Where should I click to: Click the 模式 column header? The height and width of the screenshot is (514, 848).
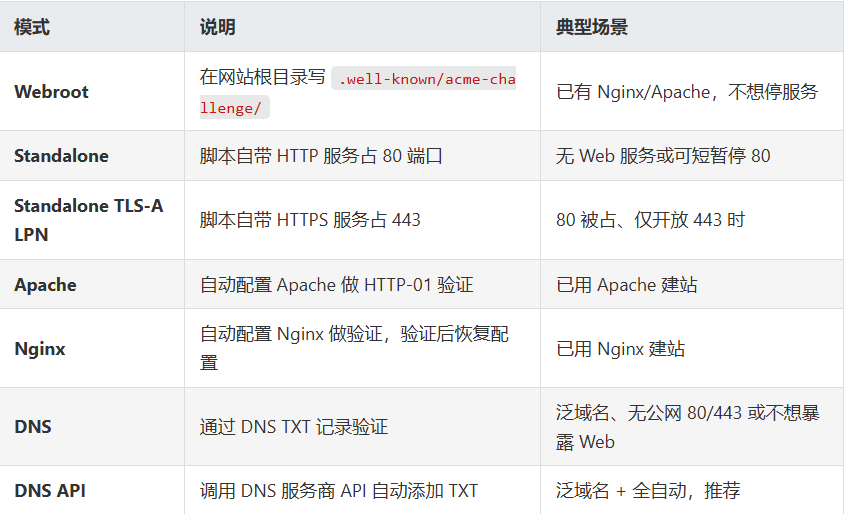tap(32, 27)
